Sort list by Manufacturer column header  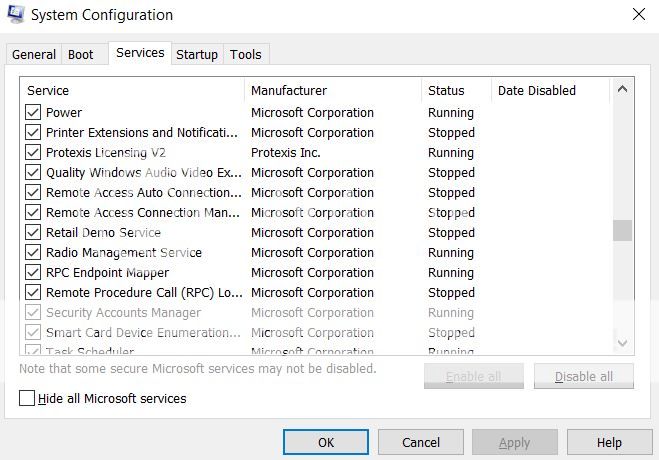coord(333,90)
